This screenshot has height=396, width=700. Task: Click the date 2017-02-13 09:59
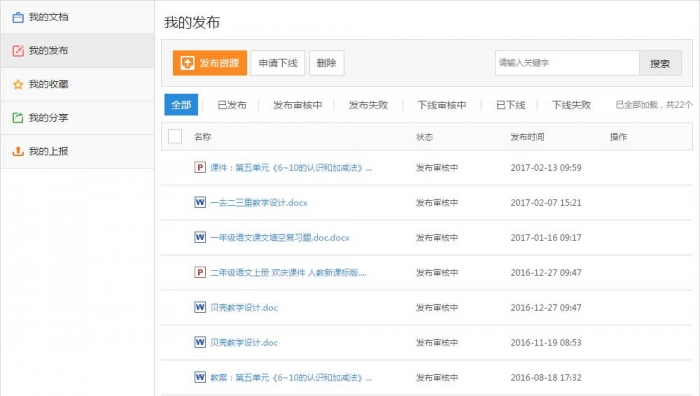(546, 167)
